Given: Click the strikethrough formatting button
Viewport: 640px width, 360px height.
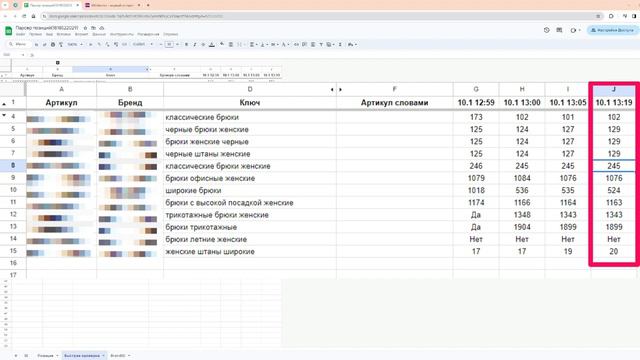Looking at the screenshot, I should 203,44.
